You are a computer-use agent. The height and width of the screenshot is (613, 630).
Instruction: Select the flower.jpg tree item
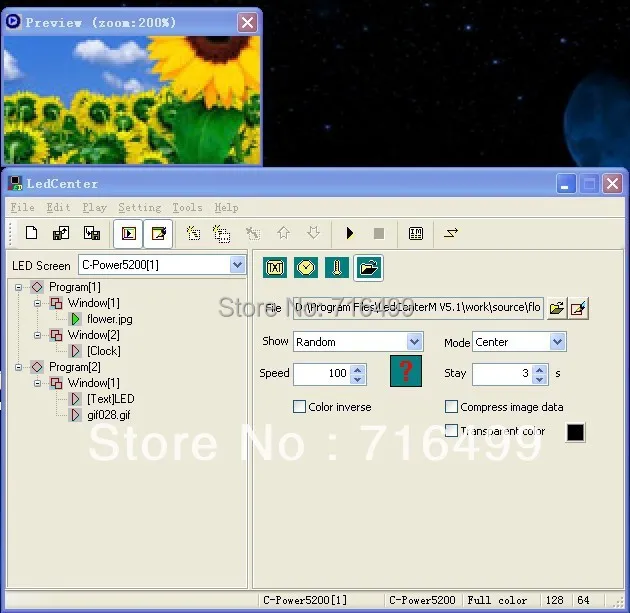click(x=110, y=319)
